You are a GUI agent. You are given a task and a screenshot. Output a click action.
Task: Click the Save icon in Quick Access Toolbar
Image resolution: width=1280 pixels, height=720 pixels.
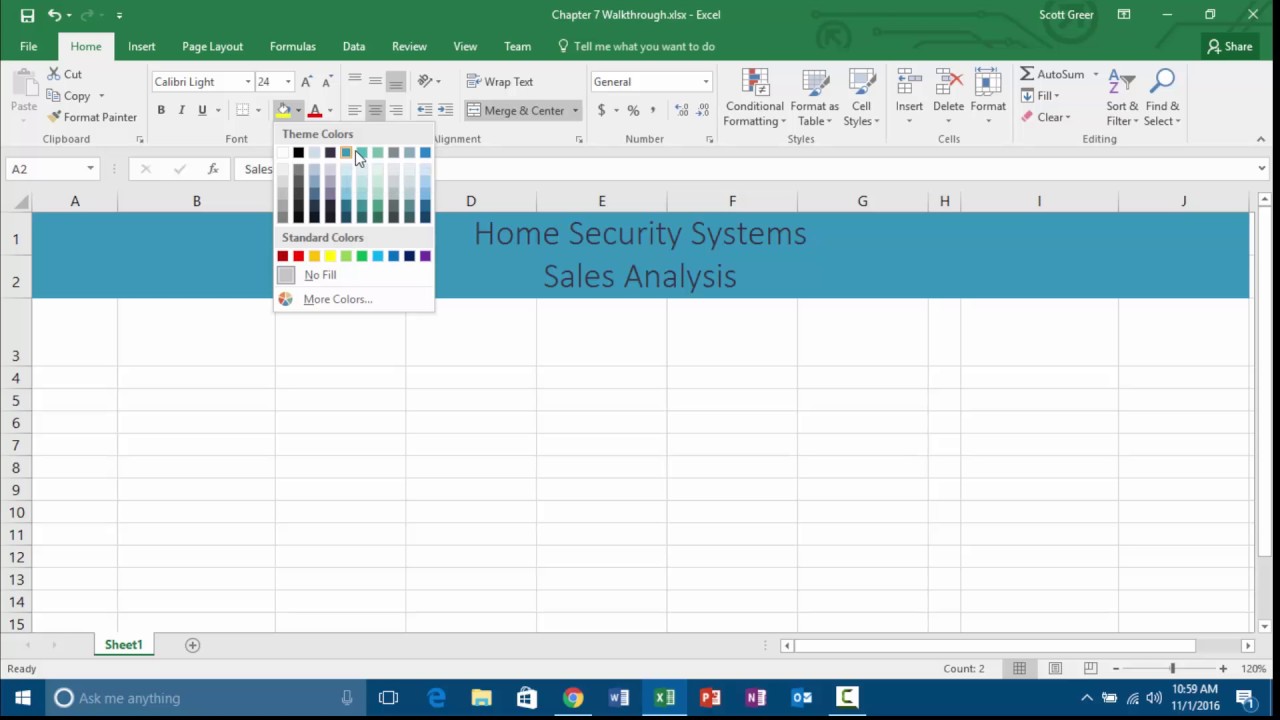[x=27, y=15]
